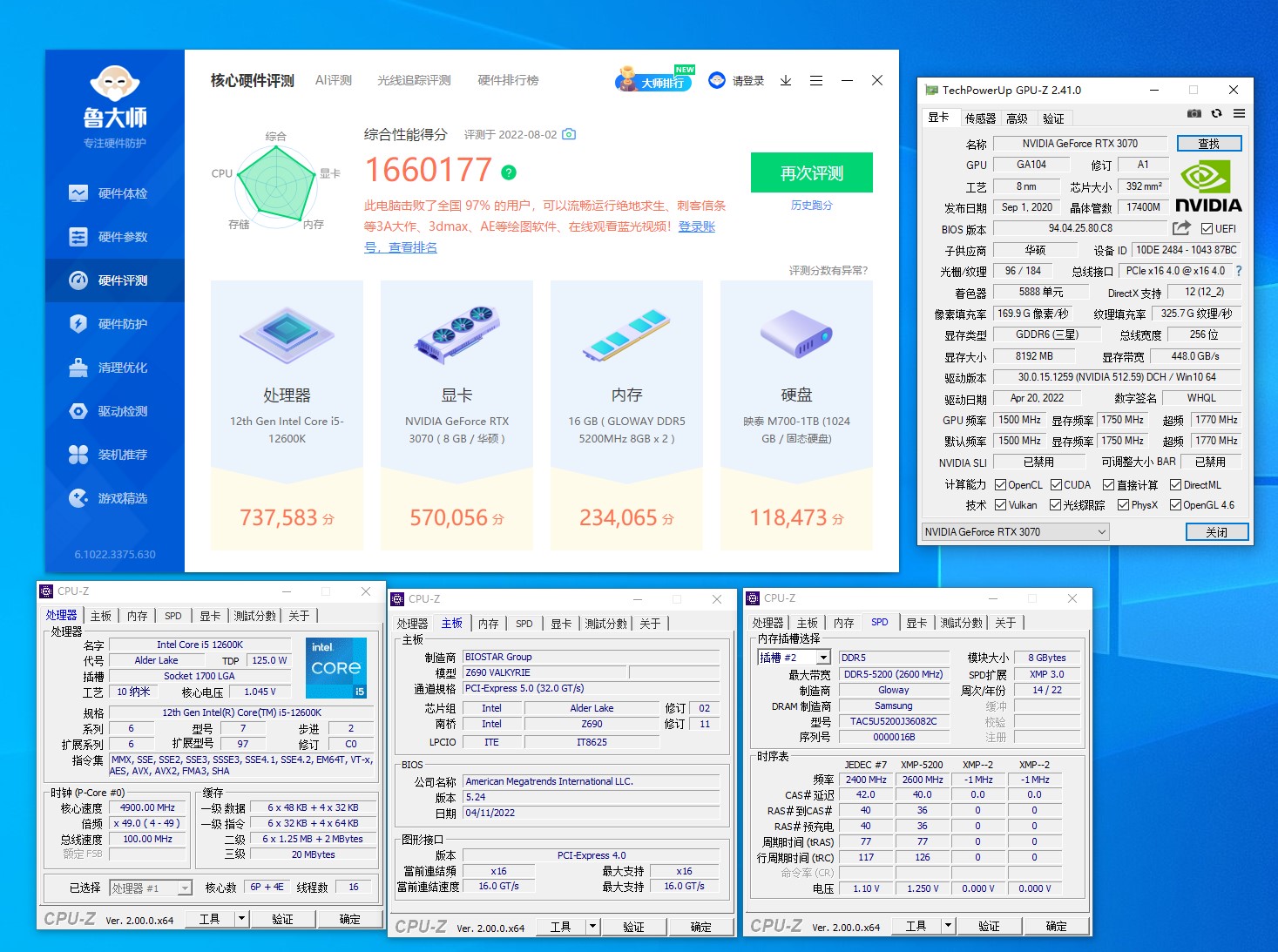Click the 硬盘 card's 118,473 score
Image resolution: width=1278 pixels, height=952 pixels.
click(796, 518)
